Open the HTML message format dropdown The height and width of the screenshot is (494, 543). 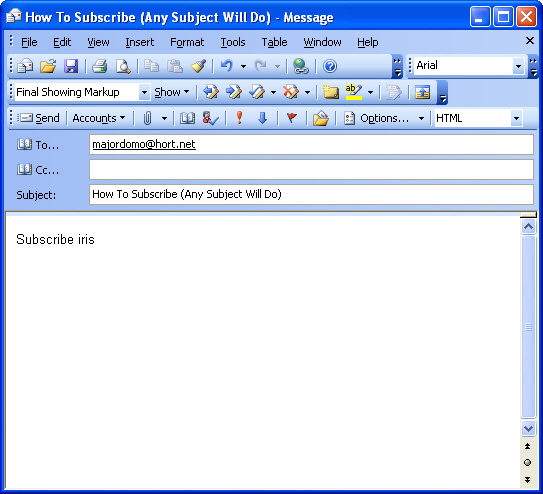coord(516,118)
